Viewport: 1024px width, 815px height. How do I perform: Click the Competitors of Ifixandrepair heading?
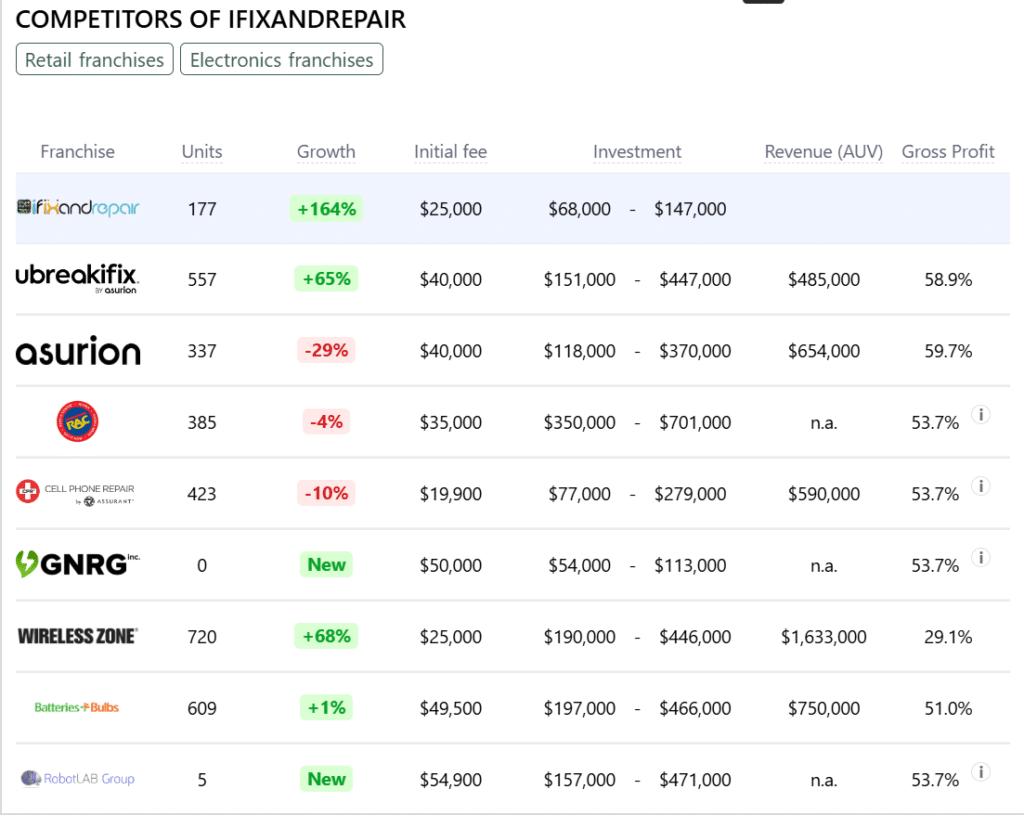[210, 19]
